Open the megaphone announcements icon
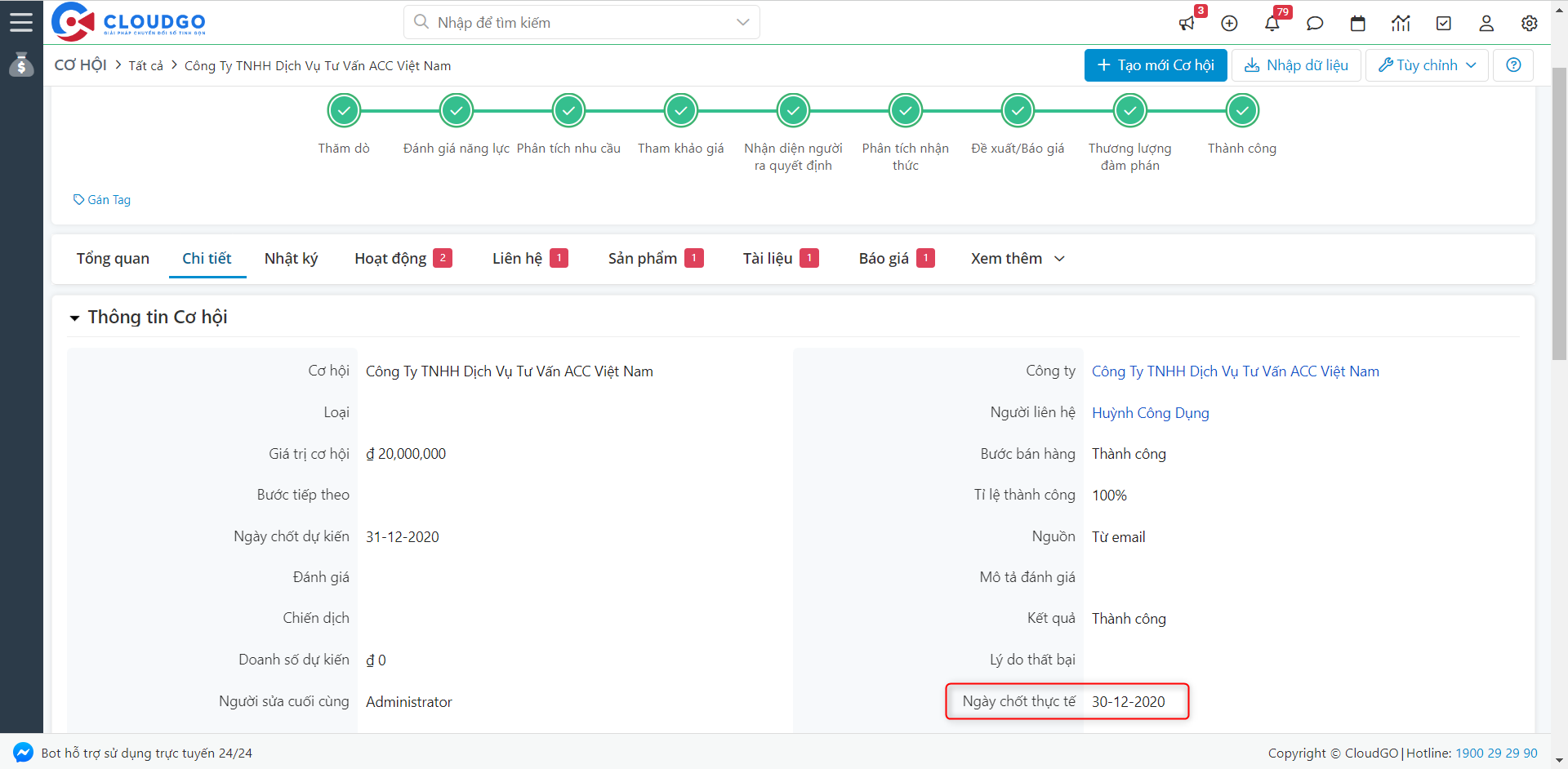This screenshot has height=769, width=1568. click(1187, 23)
